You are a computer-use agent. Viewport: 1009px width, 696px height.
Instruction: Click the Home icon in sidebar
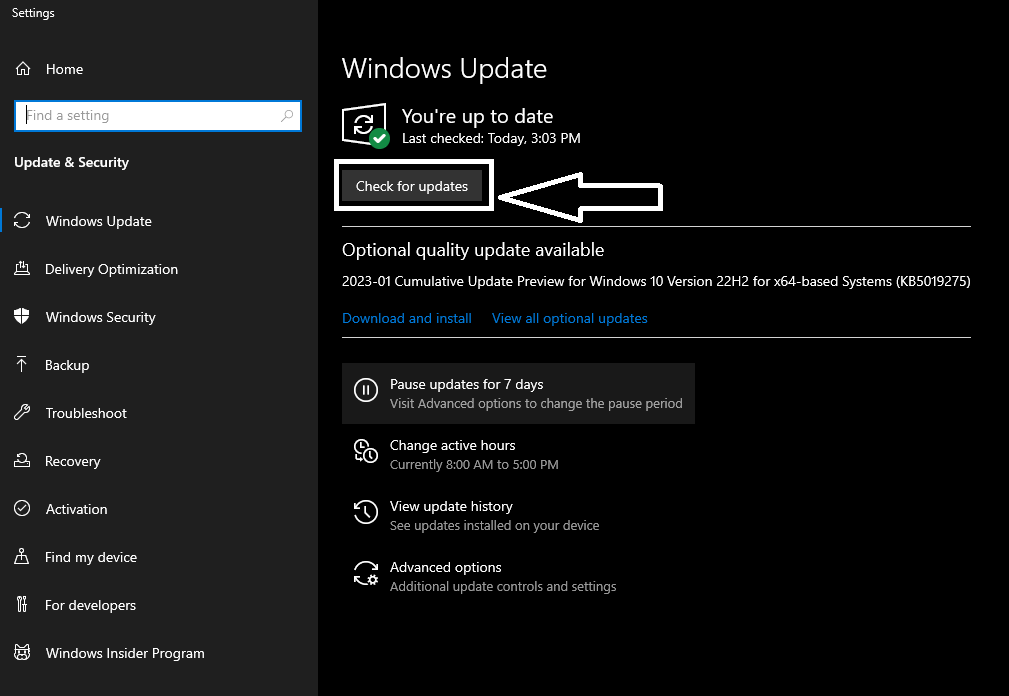22,69
